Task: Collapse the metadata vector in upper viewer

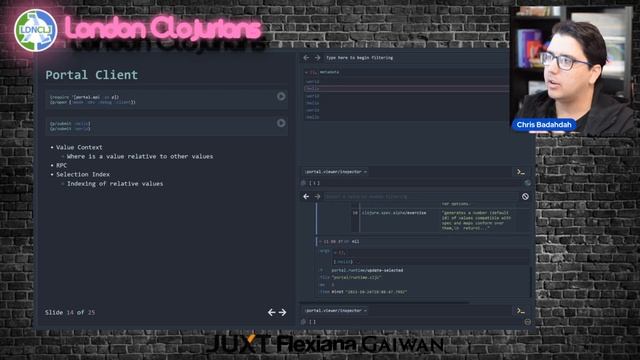Action: point(306,72)
